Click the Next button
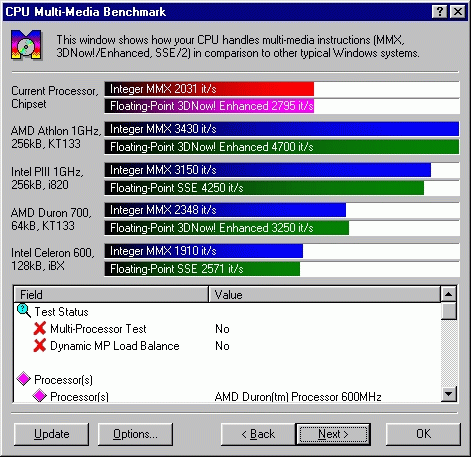 tap(333, 434)
